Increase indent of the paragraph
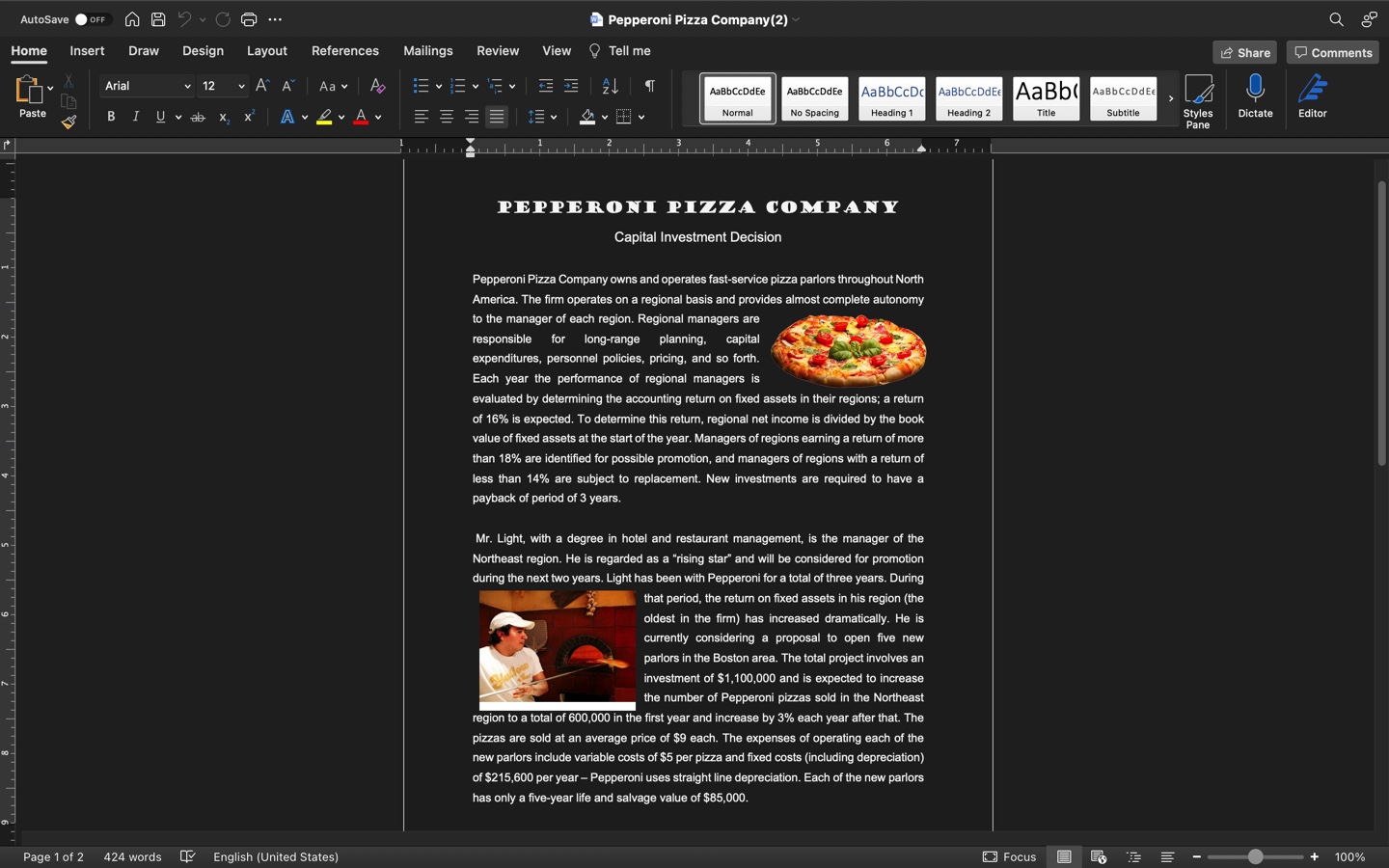 (x=571, y=87)
